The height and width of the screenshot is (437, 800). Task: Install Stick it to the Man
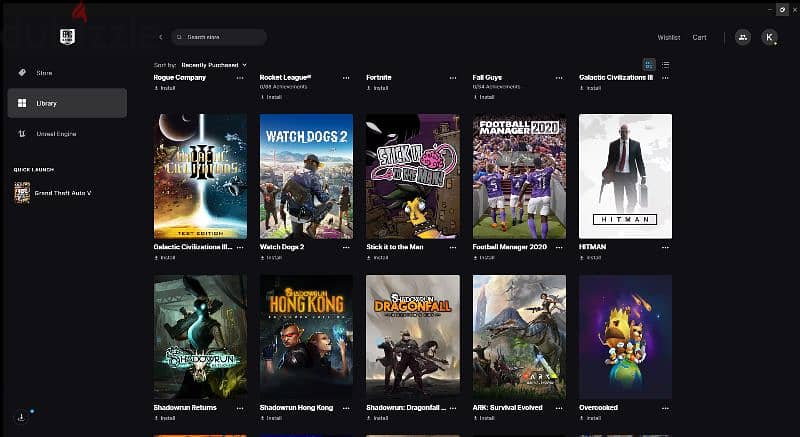coord(378,258)
